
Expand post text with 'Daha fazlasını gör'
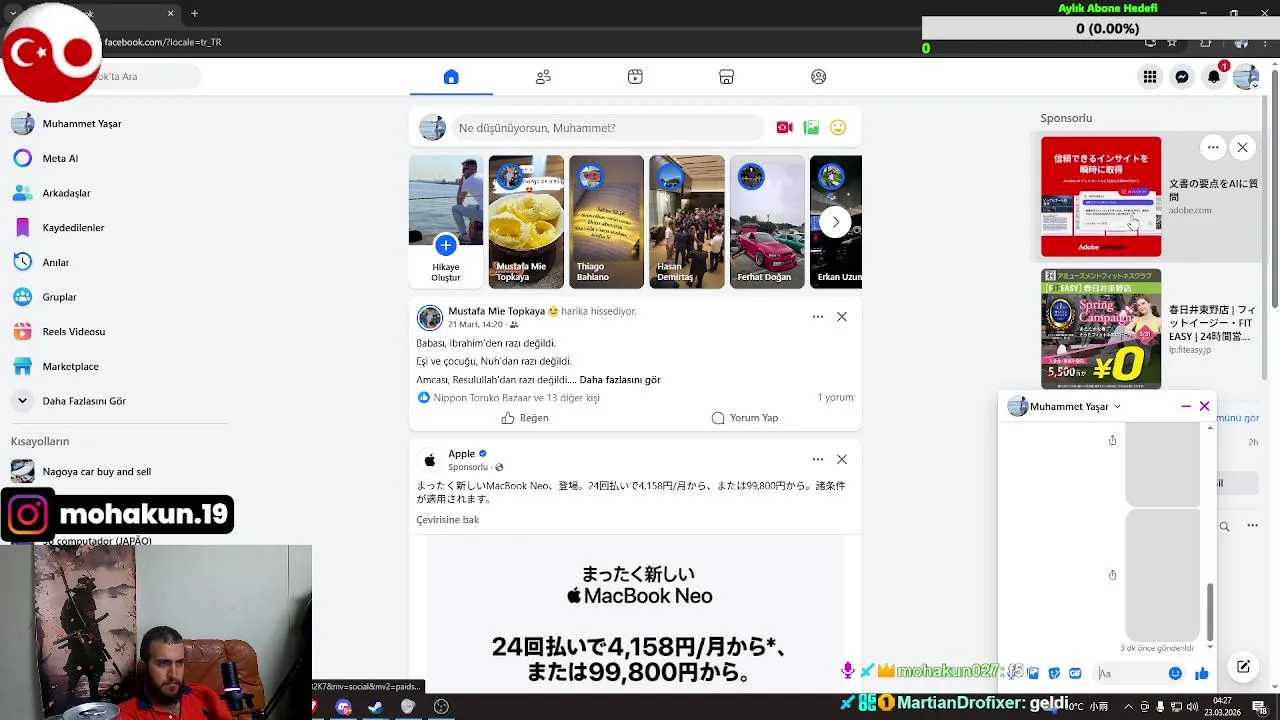[x=620, y=380]
